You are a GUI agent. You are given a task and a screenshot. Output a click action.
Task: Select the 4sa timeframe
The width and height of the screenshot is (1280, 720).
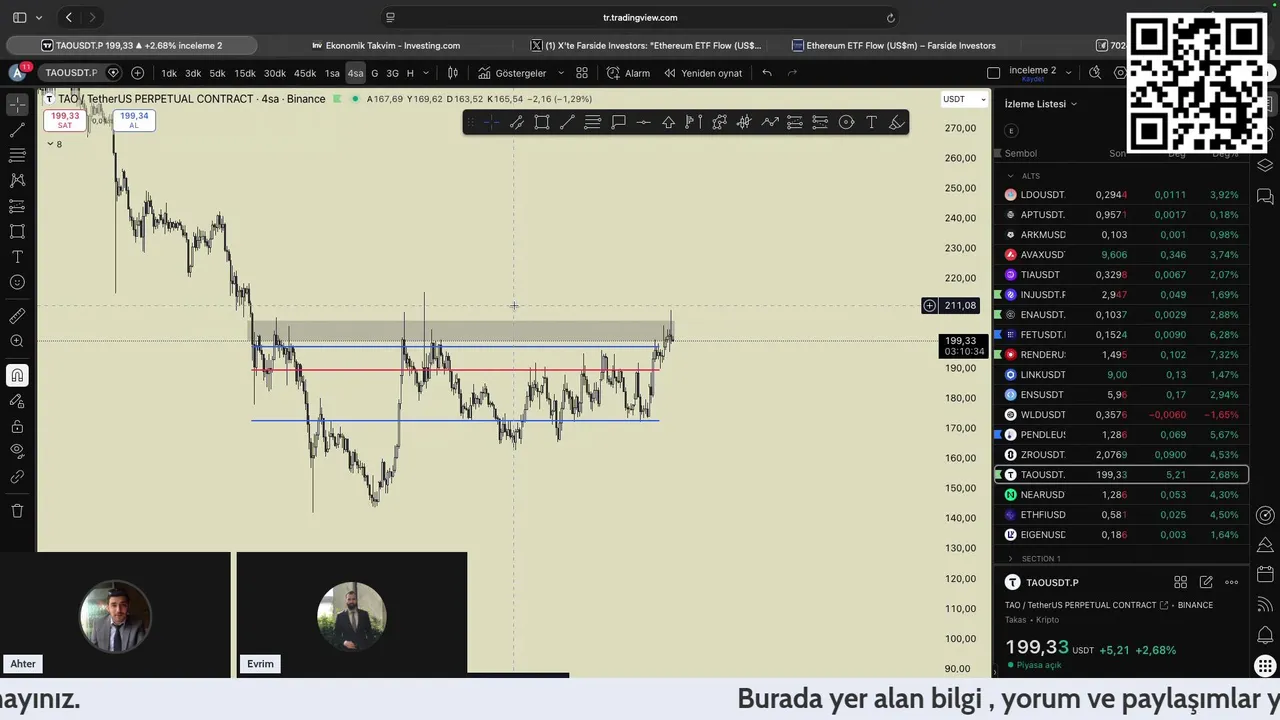click(x=355, y=73)
